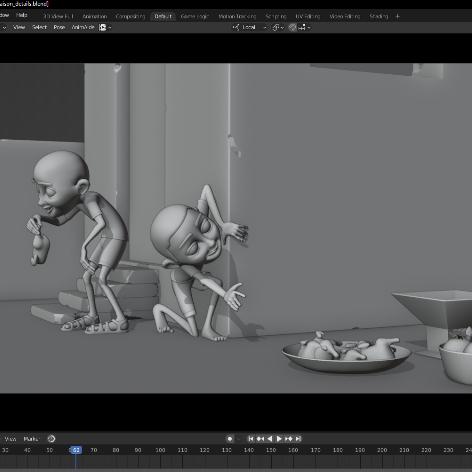Viewport: 472px width, 472px height.
Task: Click frame 140 on the timeline ruler
Action: click(x=249, y=450)
